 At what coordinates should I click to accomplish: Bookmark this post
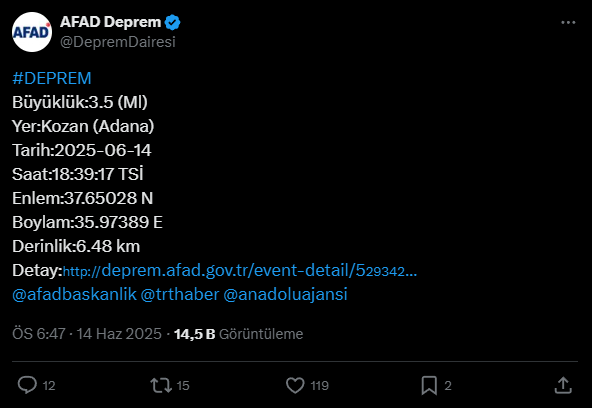point(429,385)
